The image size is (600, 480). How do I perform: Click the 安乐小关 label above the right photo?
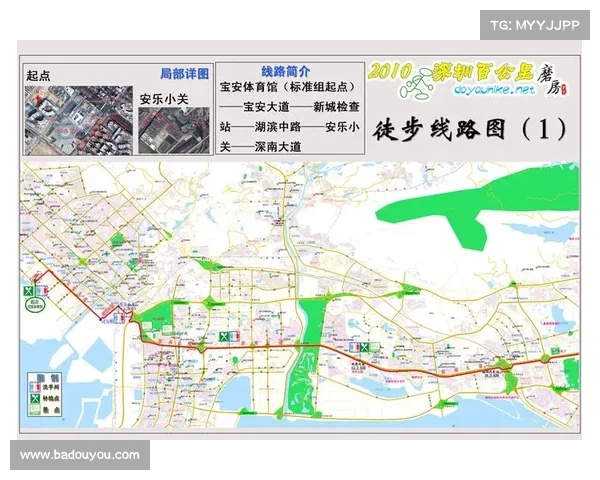164,100
